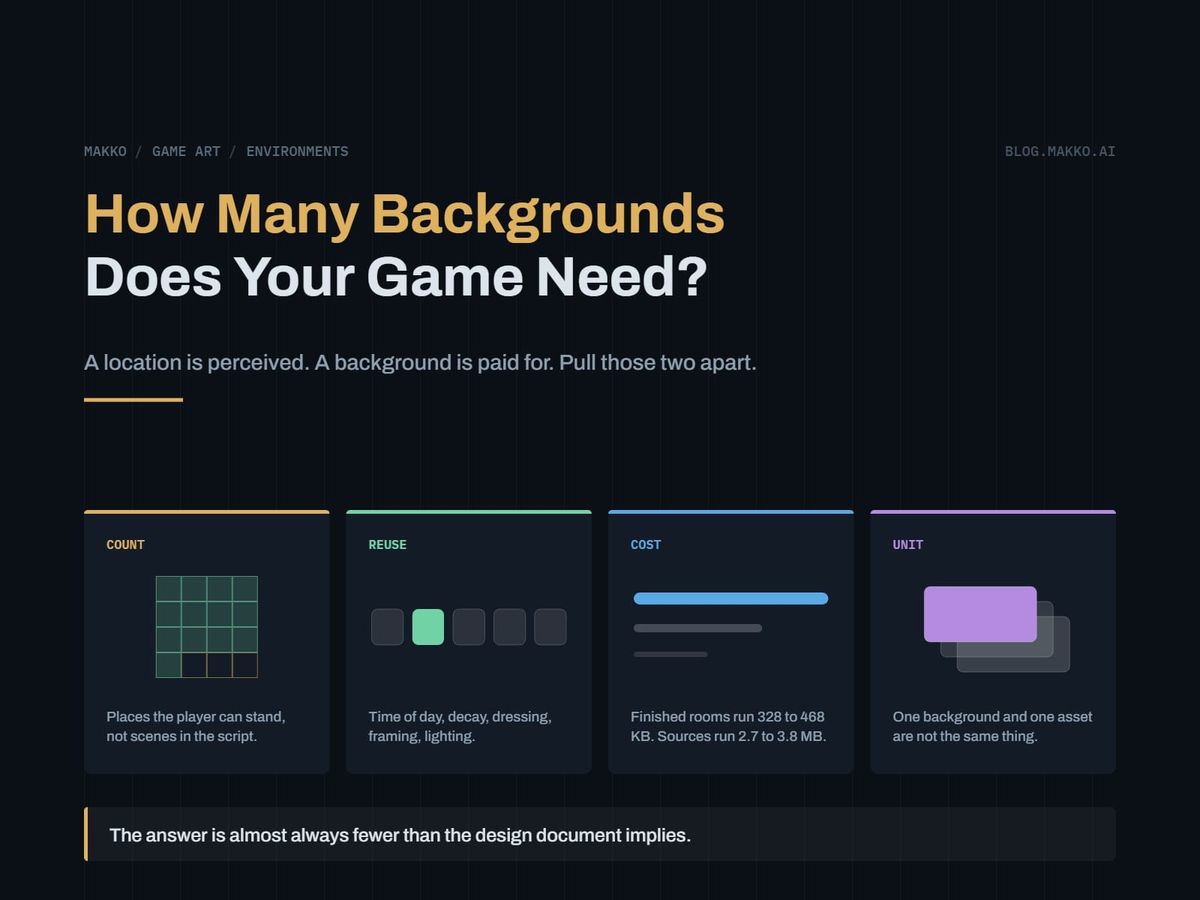
Task: Click the COUNT card label
Action: coord(126,545)
